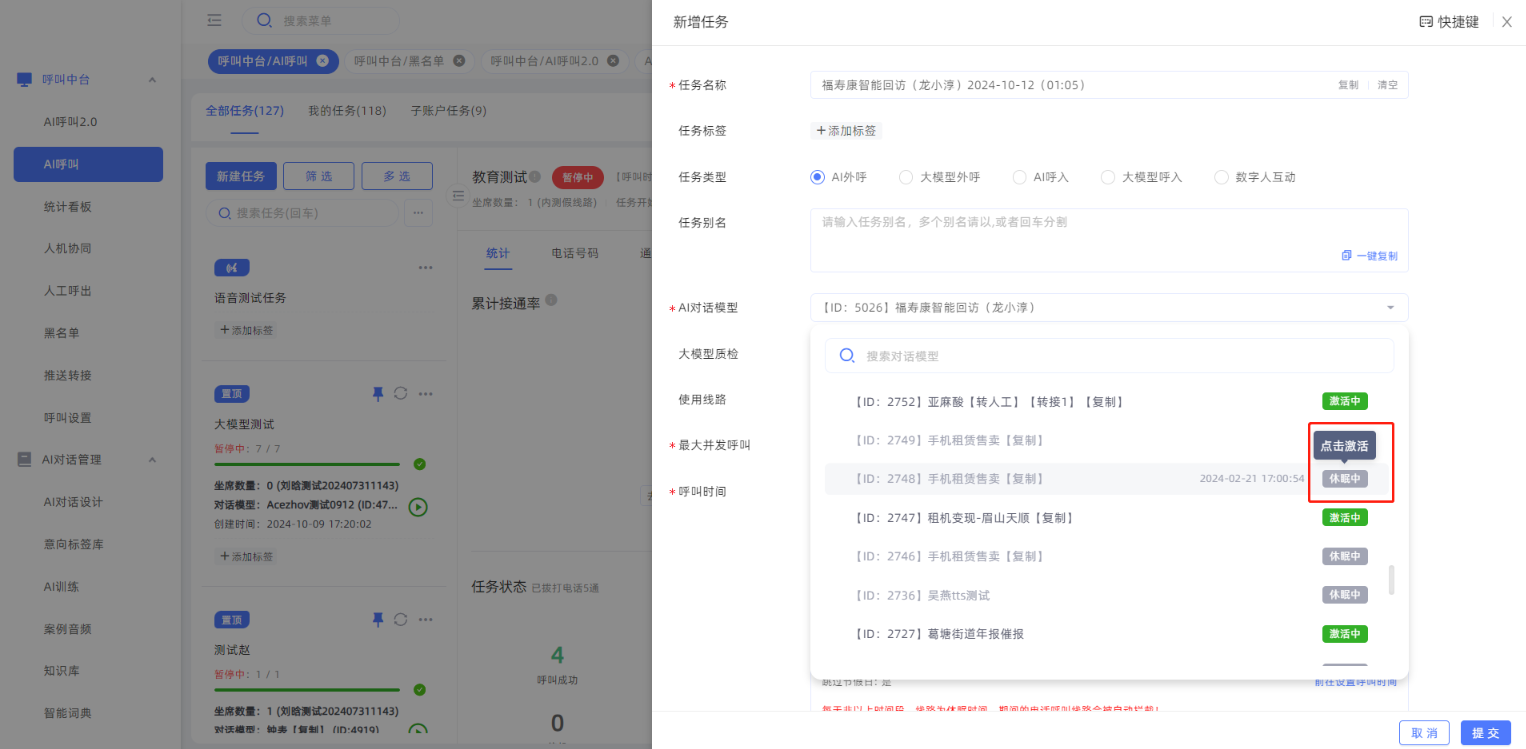Click the pin icon on 大模型测试 task
The height and width of the screenshot is (749, 1526).
[x=377, y=394]
